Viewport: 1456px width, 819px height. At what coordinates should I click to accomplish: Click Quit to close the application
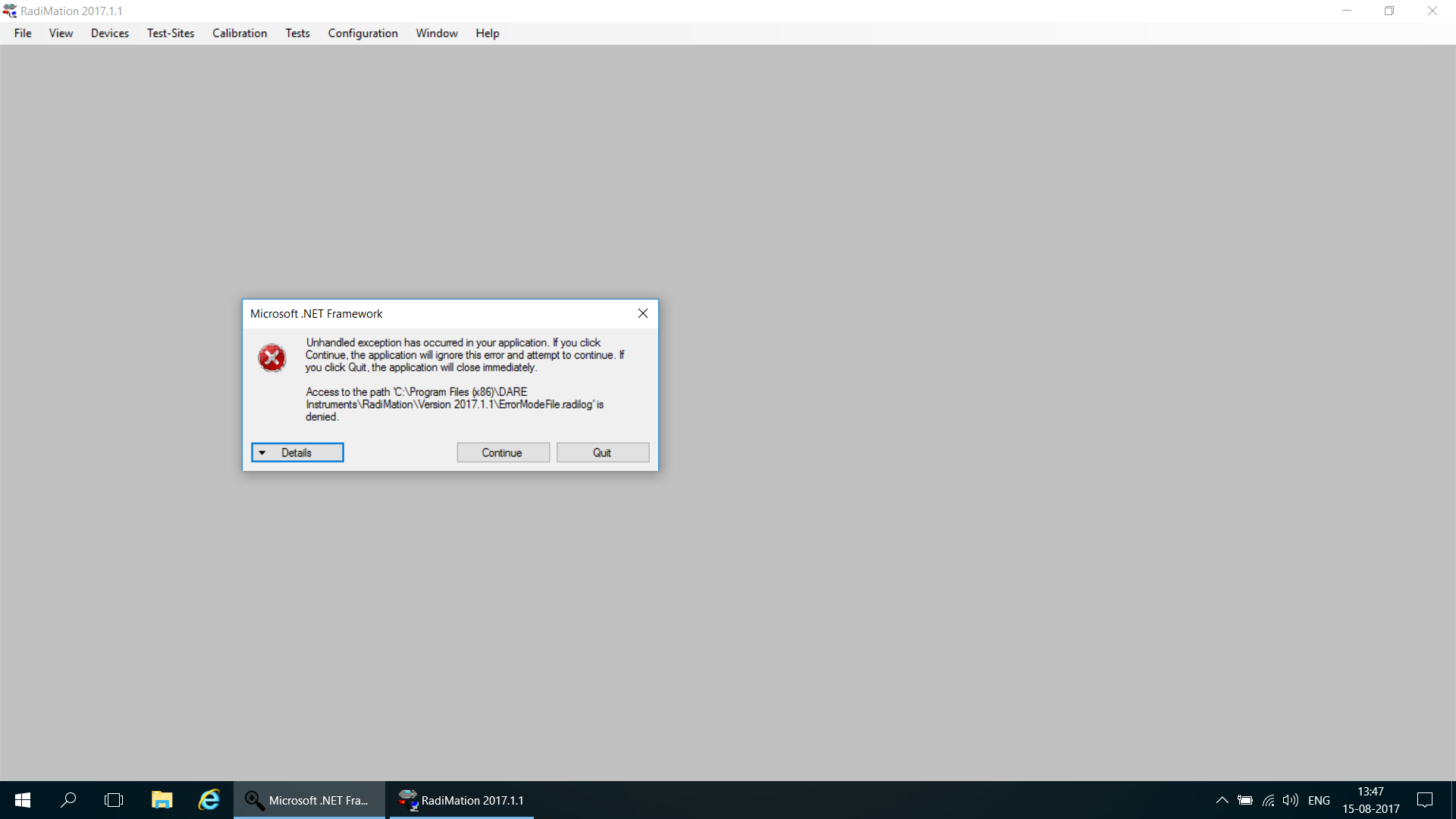point(601,452)
